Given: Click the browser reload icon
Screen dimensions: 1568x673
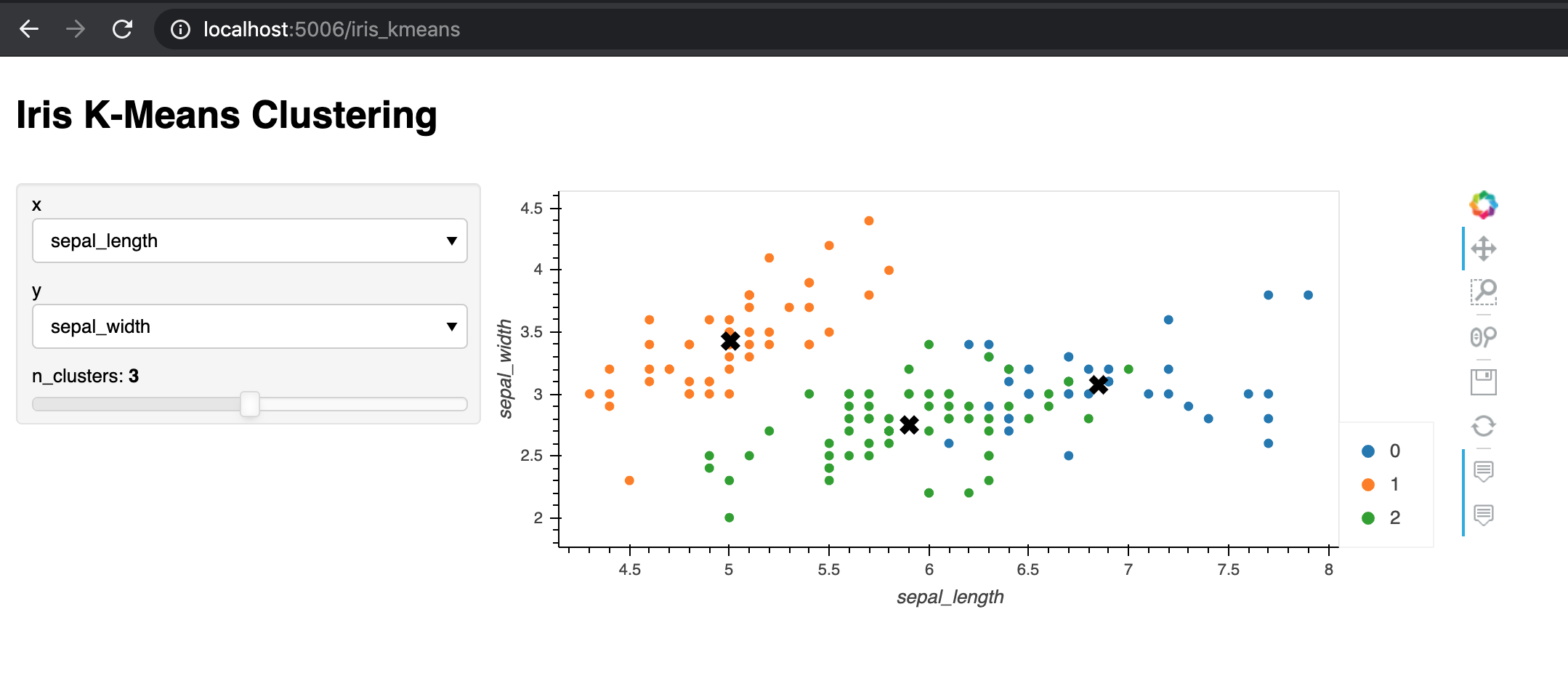Looking at the screenshot, I should tap(122, 29).
